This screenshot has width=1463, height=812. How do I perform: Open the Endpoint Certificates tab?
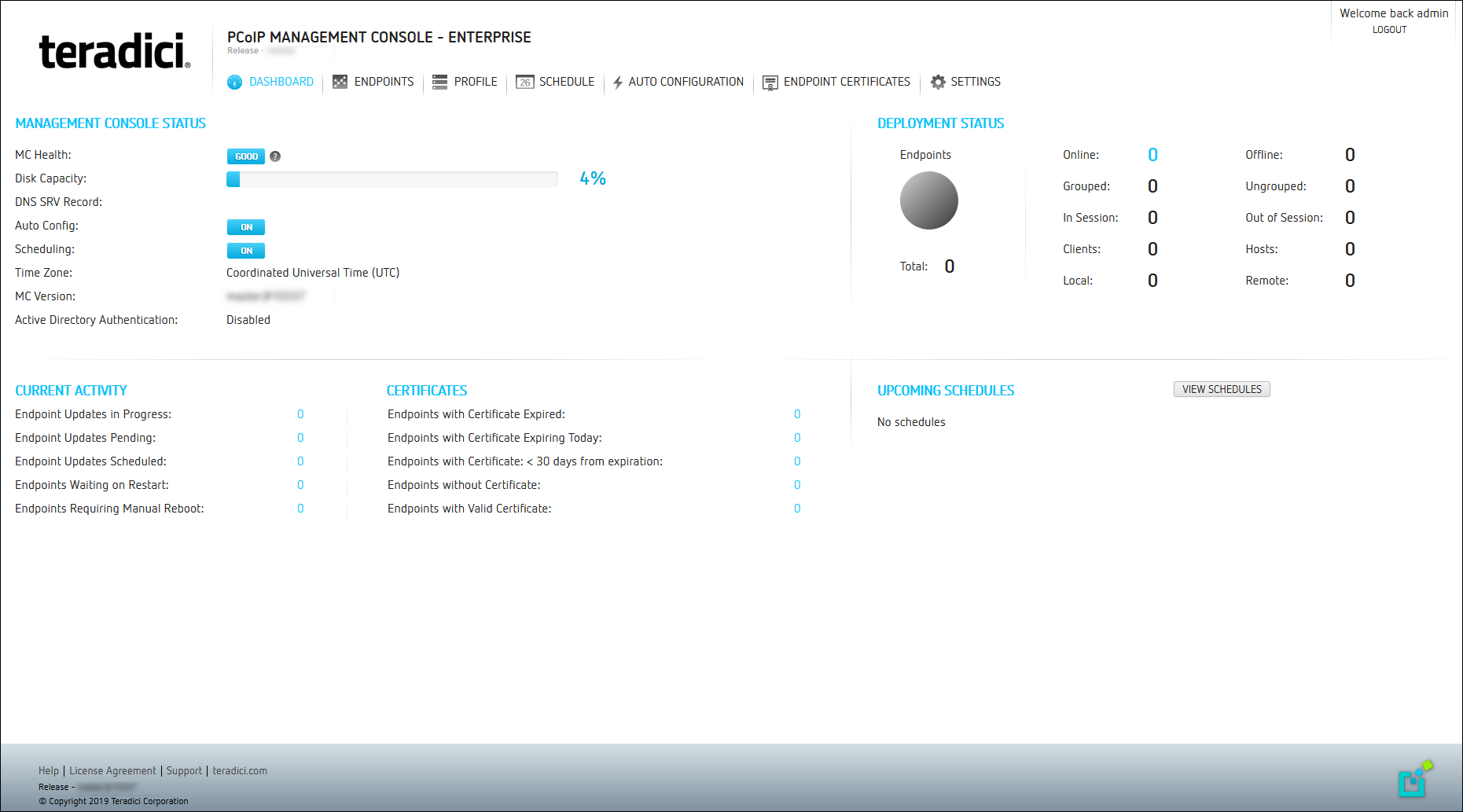pos(836,82)
